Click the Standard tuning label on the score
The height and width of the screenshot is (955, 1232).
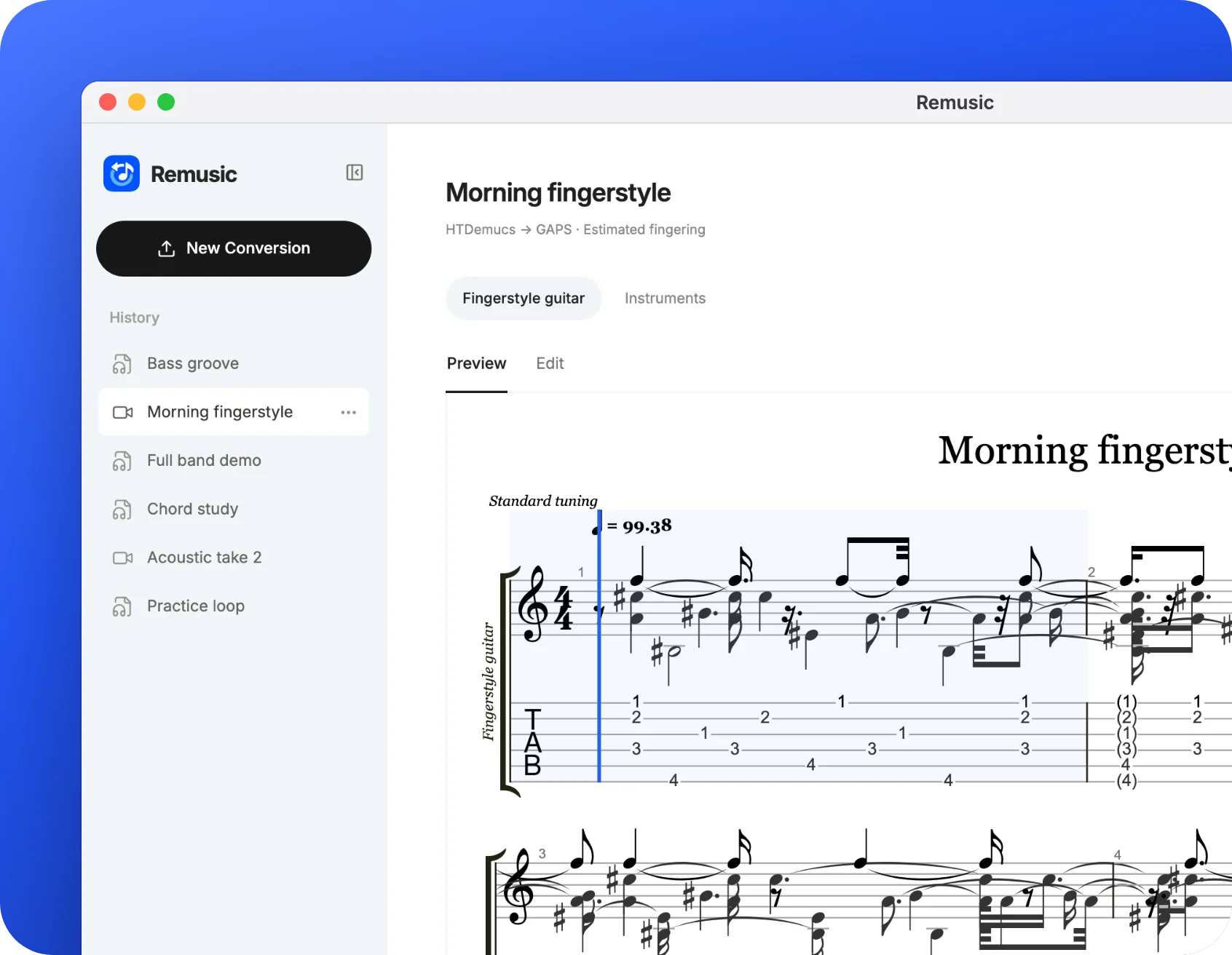click(x=543, y=501)
